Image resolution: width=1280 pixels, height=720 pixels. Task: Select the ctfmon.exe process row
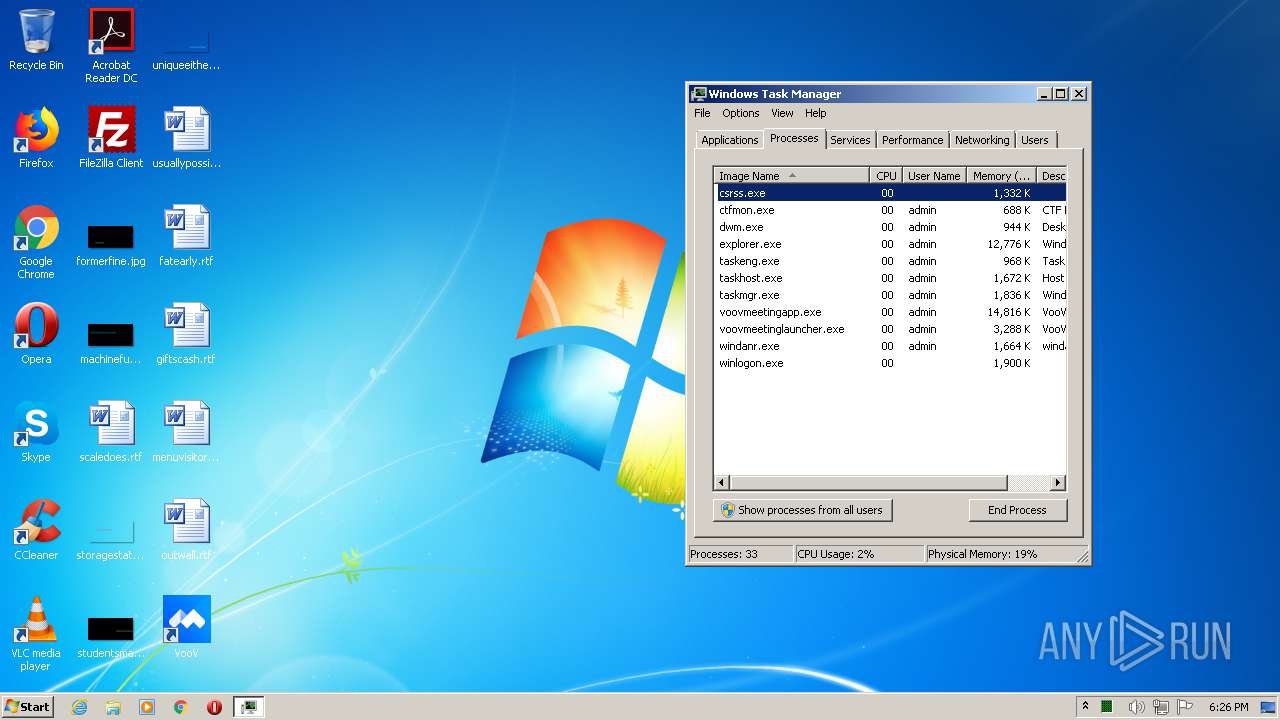[891, 210]
